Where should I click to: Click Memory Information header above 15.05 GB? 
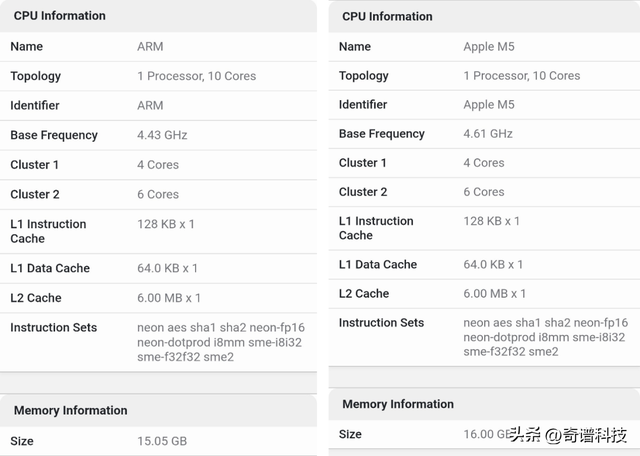(x=70, y=410)
